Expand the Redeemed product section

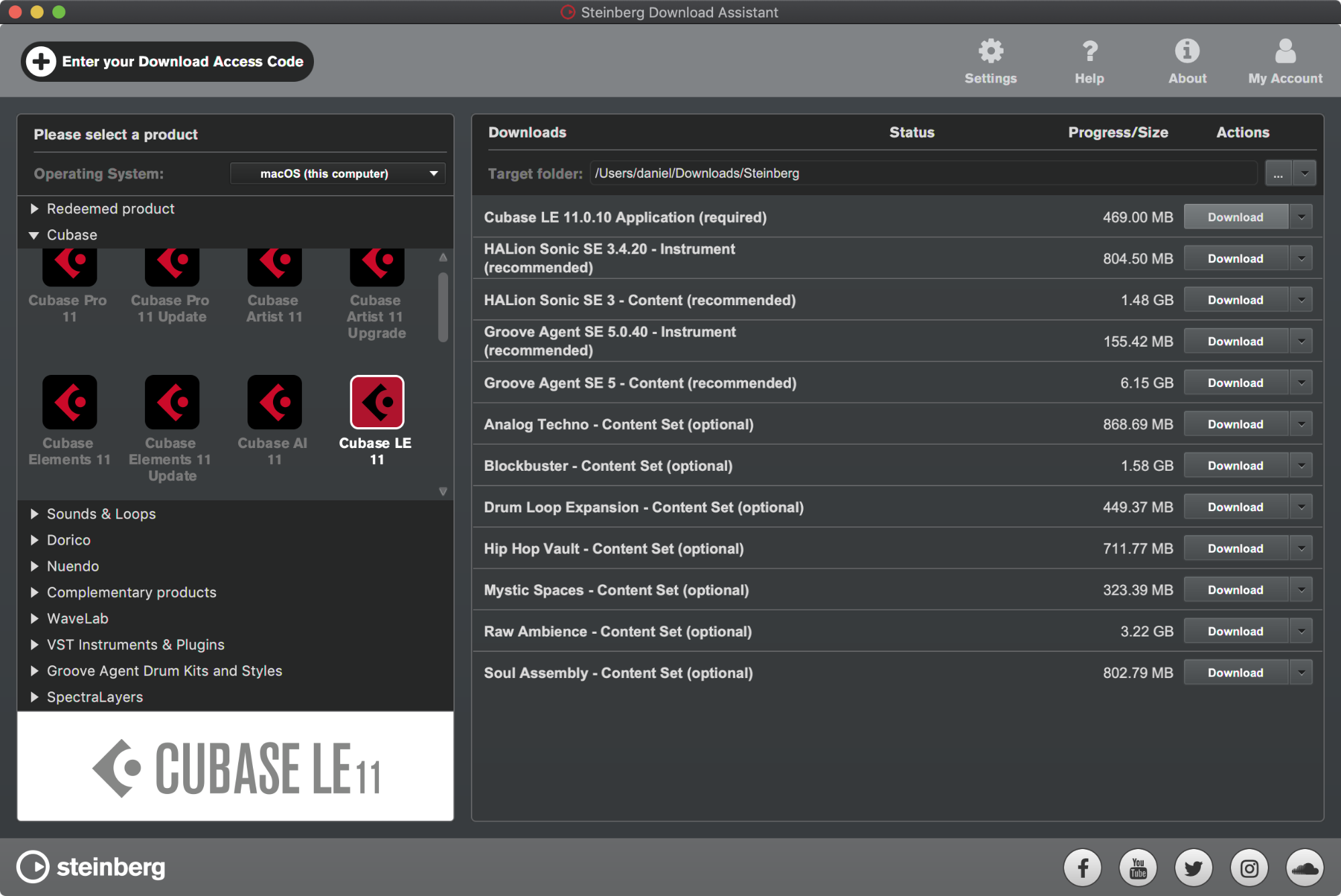pyautogui.click(x=34, y=209)
